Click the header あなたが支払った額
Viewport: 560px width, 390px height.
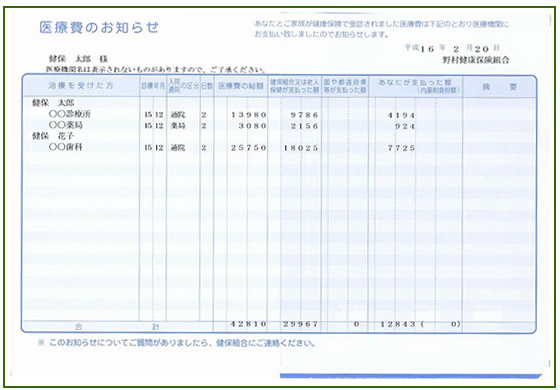coord(415,82)
